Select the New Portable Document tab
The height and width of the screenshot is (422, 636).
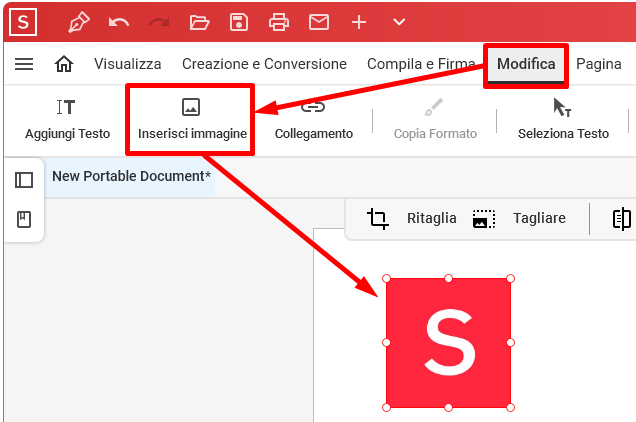pyautogui.click(x=131, y=177)
